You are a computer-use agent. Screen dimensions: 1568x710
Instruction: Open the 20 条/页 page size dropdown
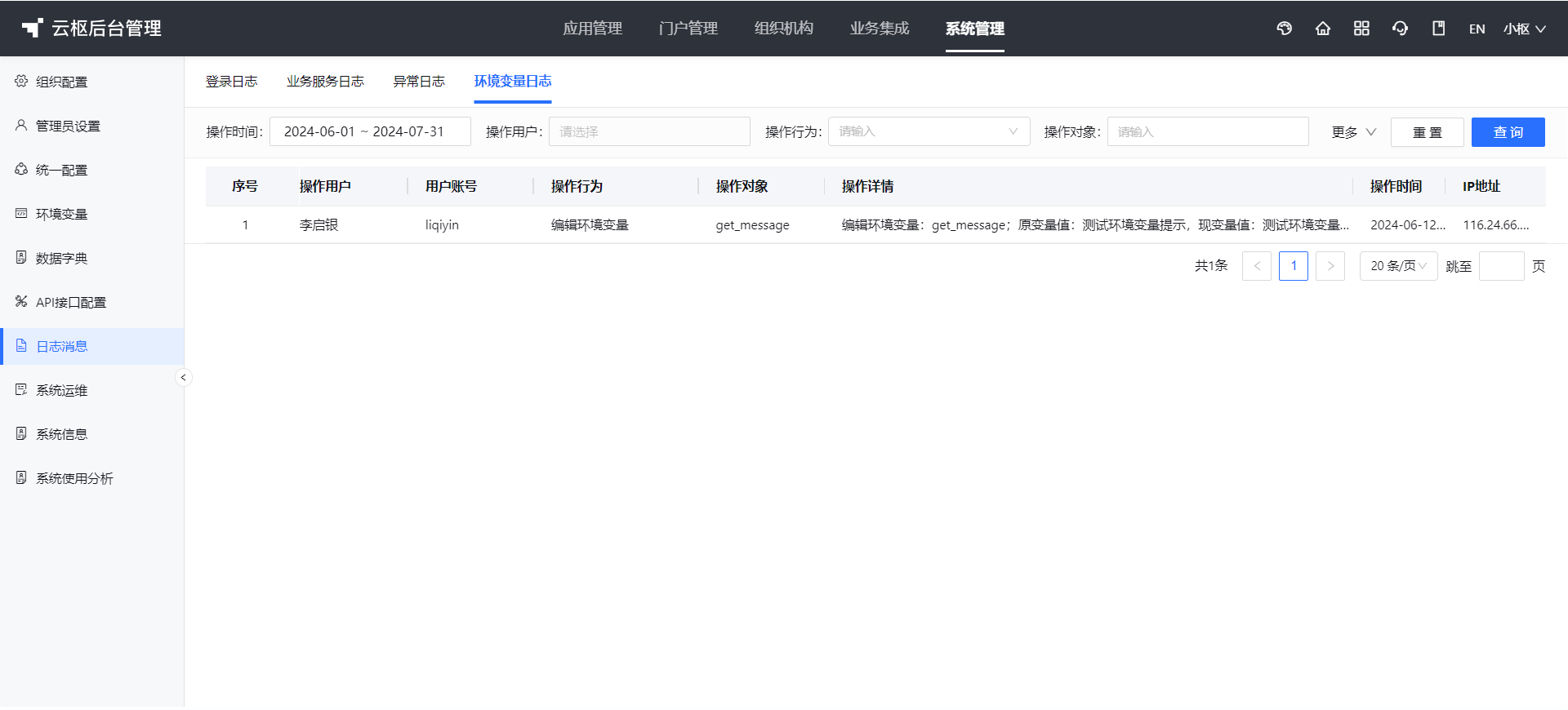(x=1399, y=266)
